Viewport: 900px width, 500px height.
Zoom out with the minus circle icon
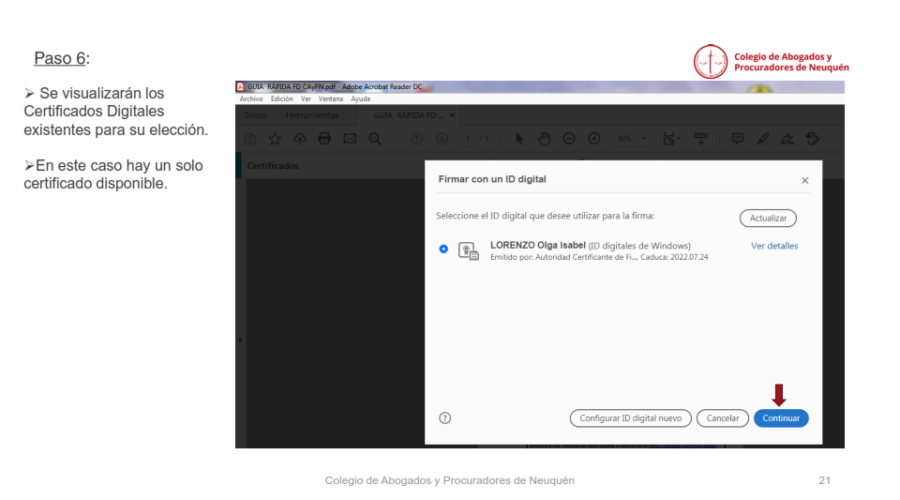pyautogui.click(x=569, y=138)
